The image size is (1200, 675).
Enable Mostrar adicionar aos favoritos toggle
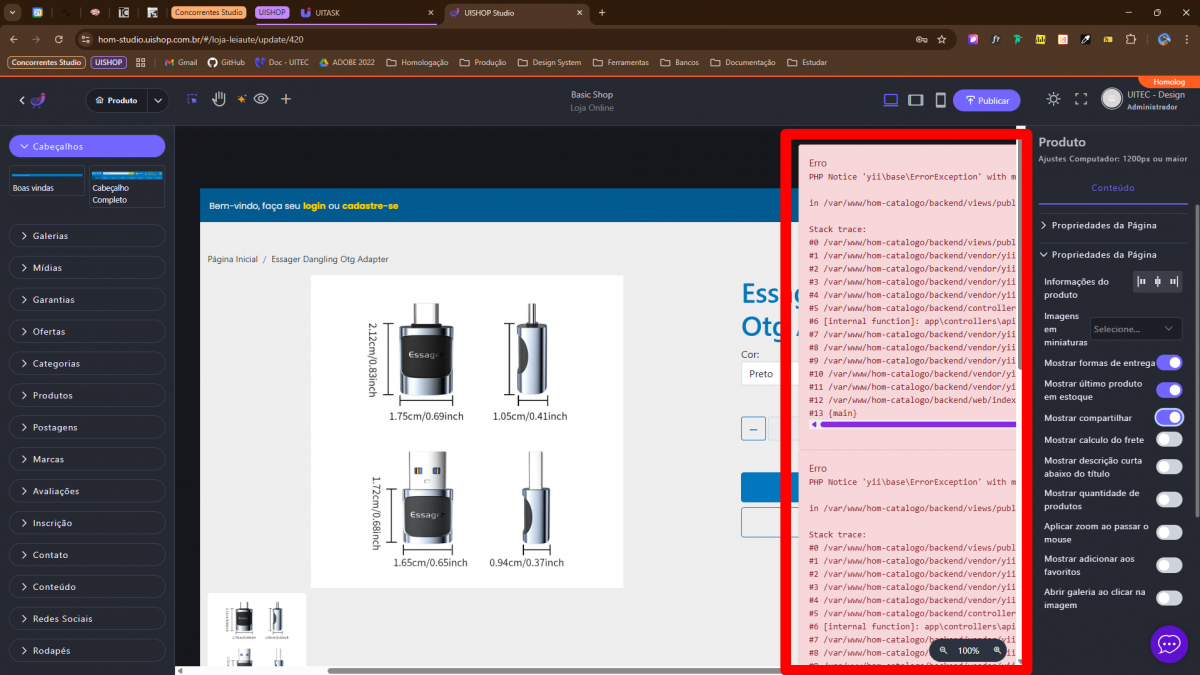tap(1168, 566)
